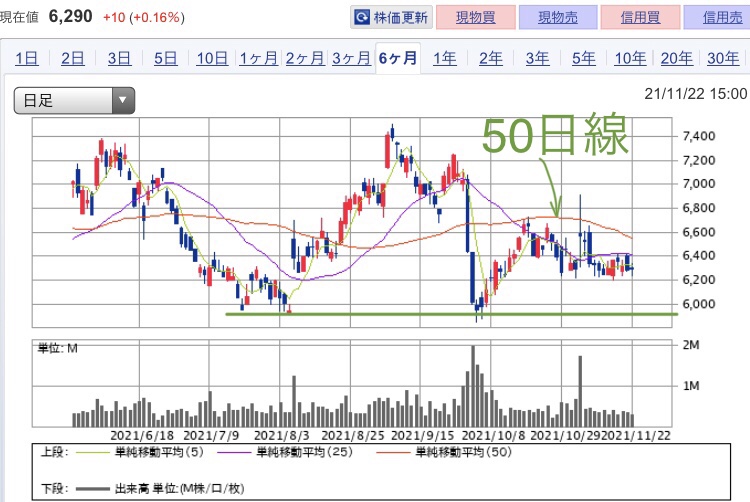Viewport: 750px width, 502px height.
Task: Select the 5年 period tab
Action: tap(584, 59)
